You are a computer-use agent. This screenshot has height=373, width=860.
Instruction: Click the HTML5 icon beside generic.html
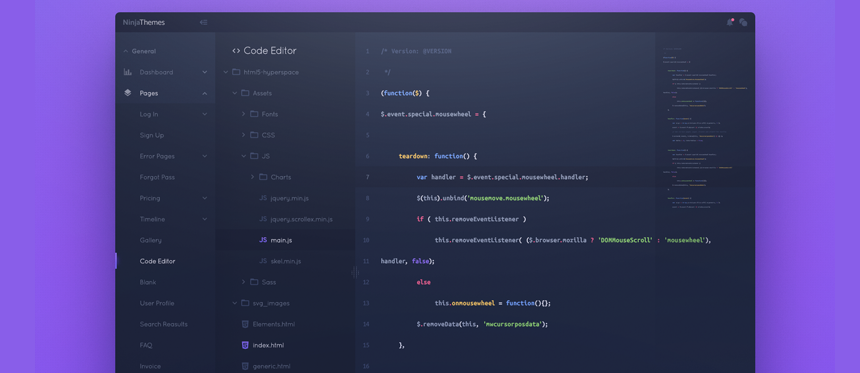pos(245,366)
